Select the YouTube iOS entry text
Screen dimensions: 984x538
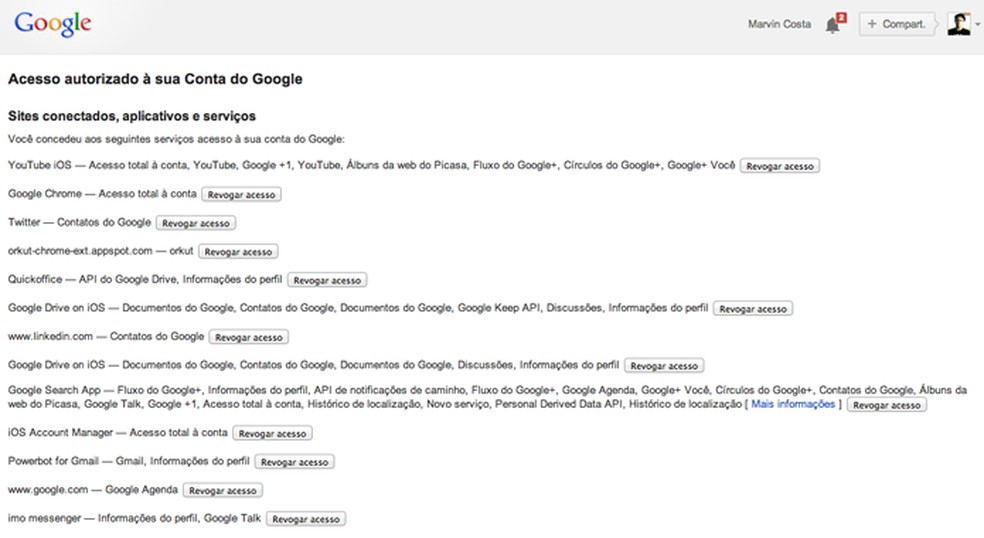[372, 165]
